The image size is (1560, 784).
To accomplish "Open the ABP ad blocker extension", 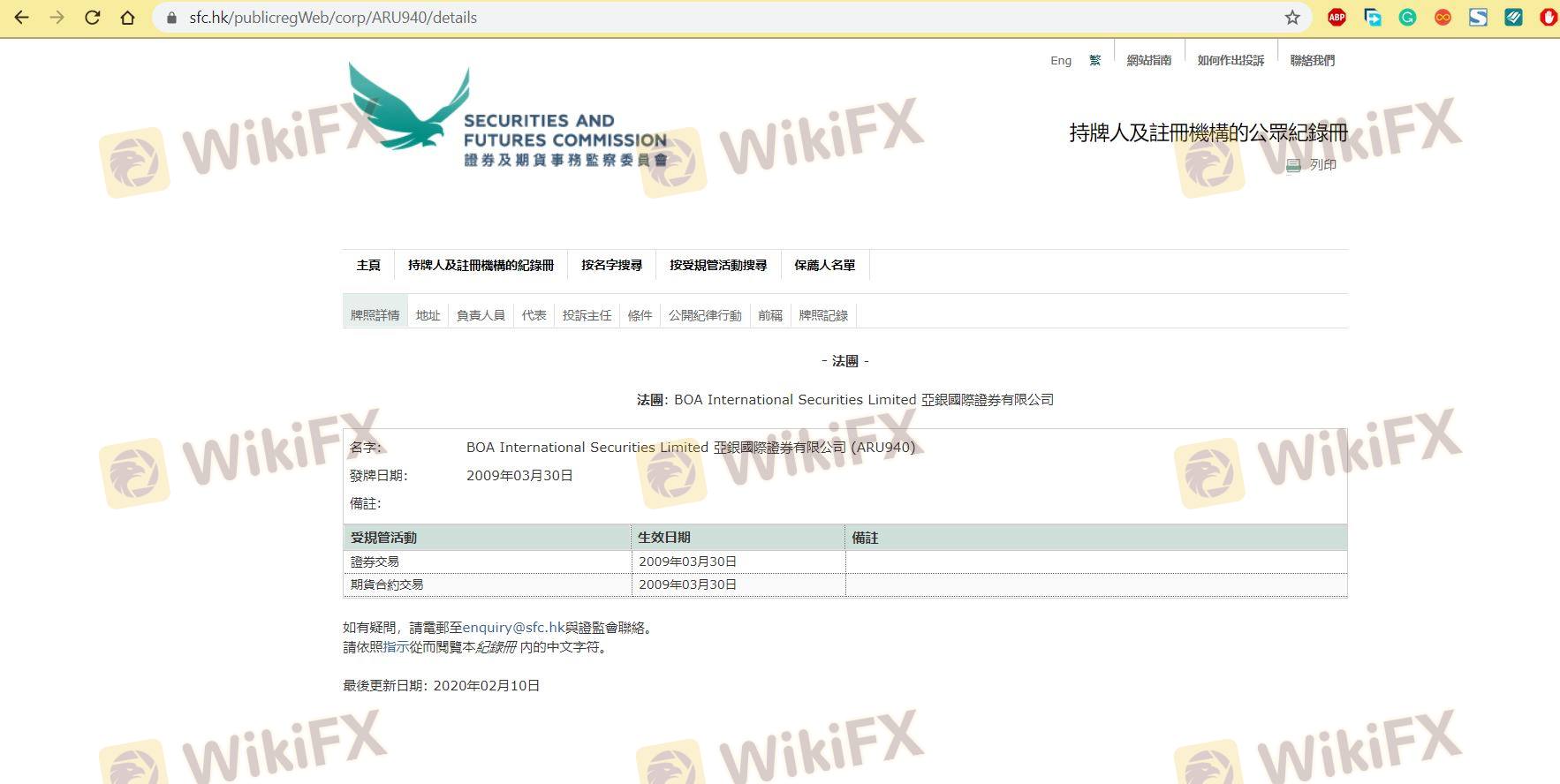I will click(1337, 17).
